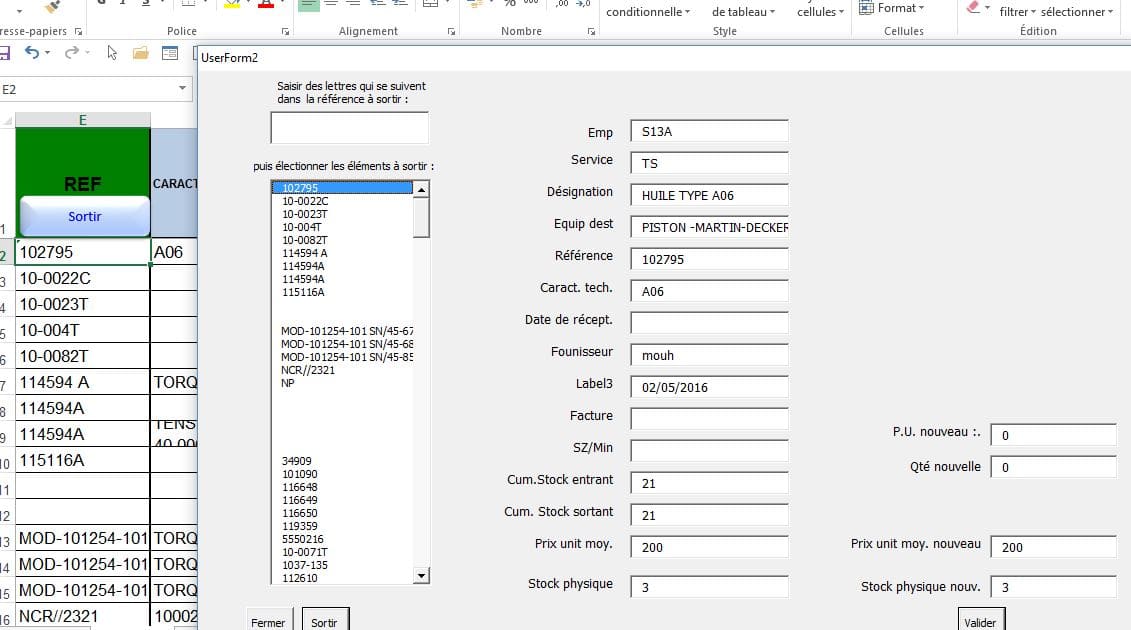
Task: Click the list box scroll up arrow
Action: pos(421,189)
